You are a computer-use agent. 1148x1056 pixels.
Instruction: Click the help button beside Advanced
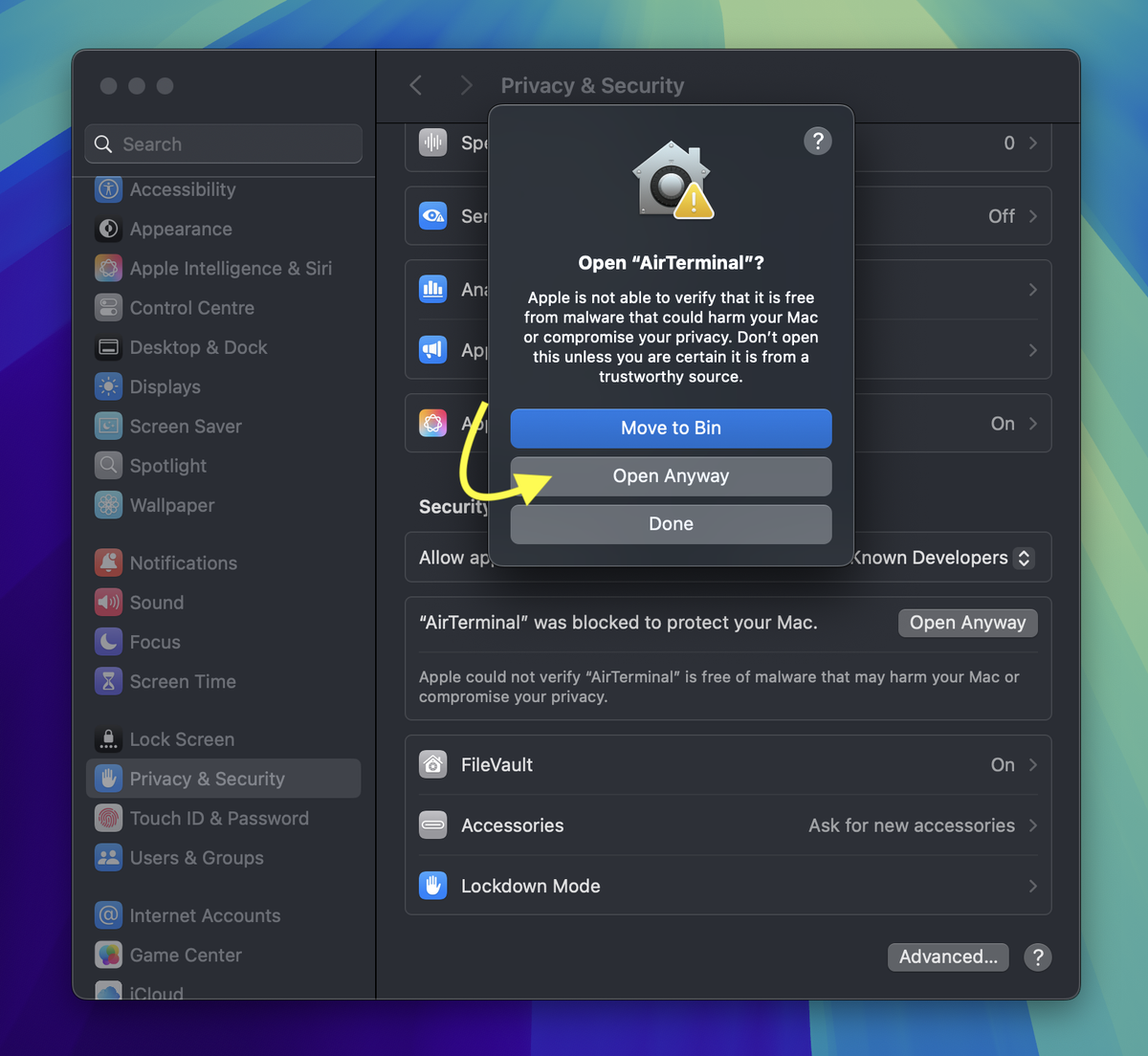click(1038, 957)
